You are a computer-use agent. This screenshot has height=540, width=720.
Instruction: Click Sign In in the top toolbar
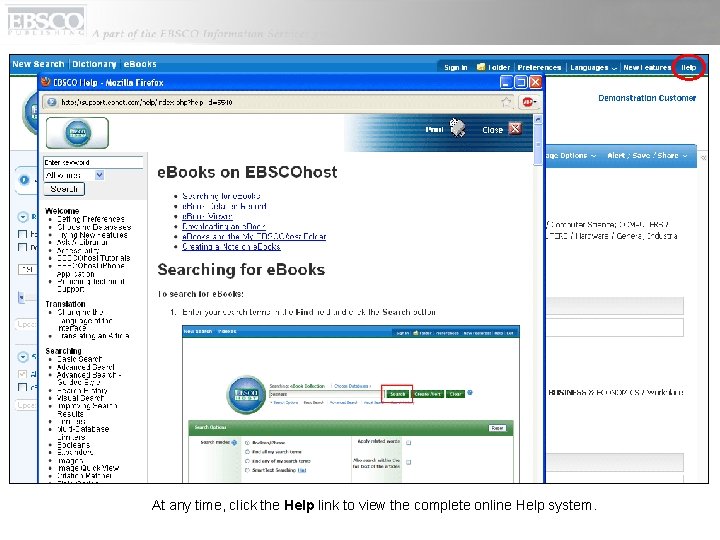[x=456, y=67]
